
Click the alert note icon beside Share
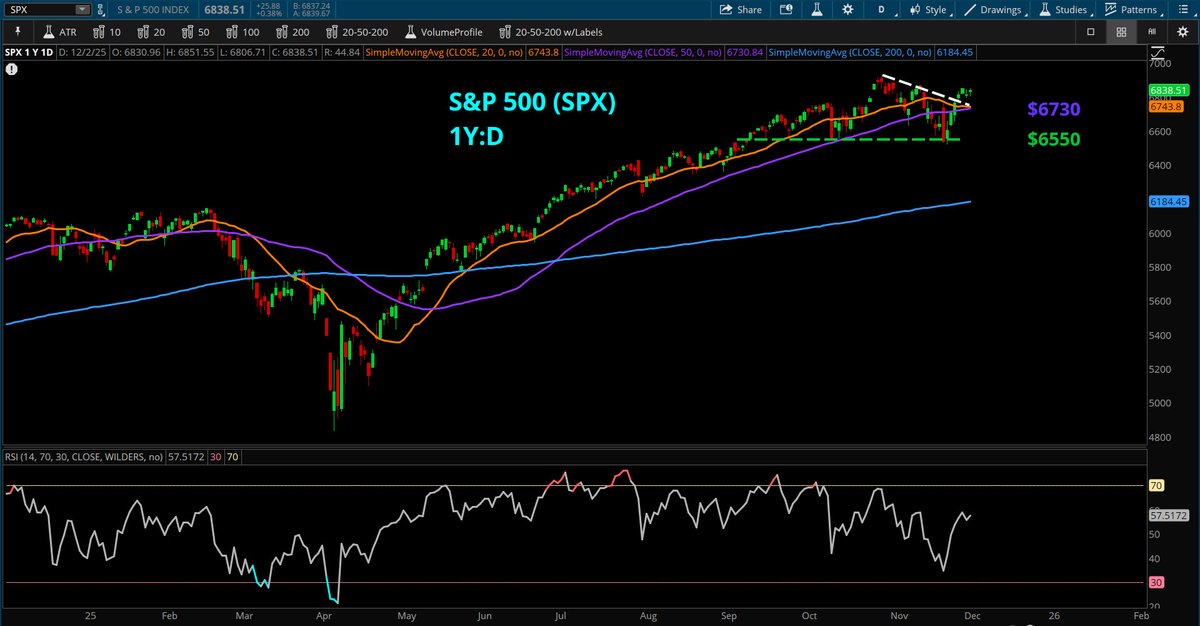pos(786,9)
